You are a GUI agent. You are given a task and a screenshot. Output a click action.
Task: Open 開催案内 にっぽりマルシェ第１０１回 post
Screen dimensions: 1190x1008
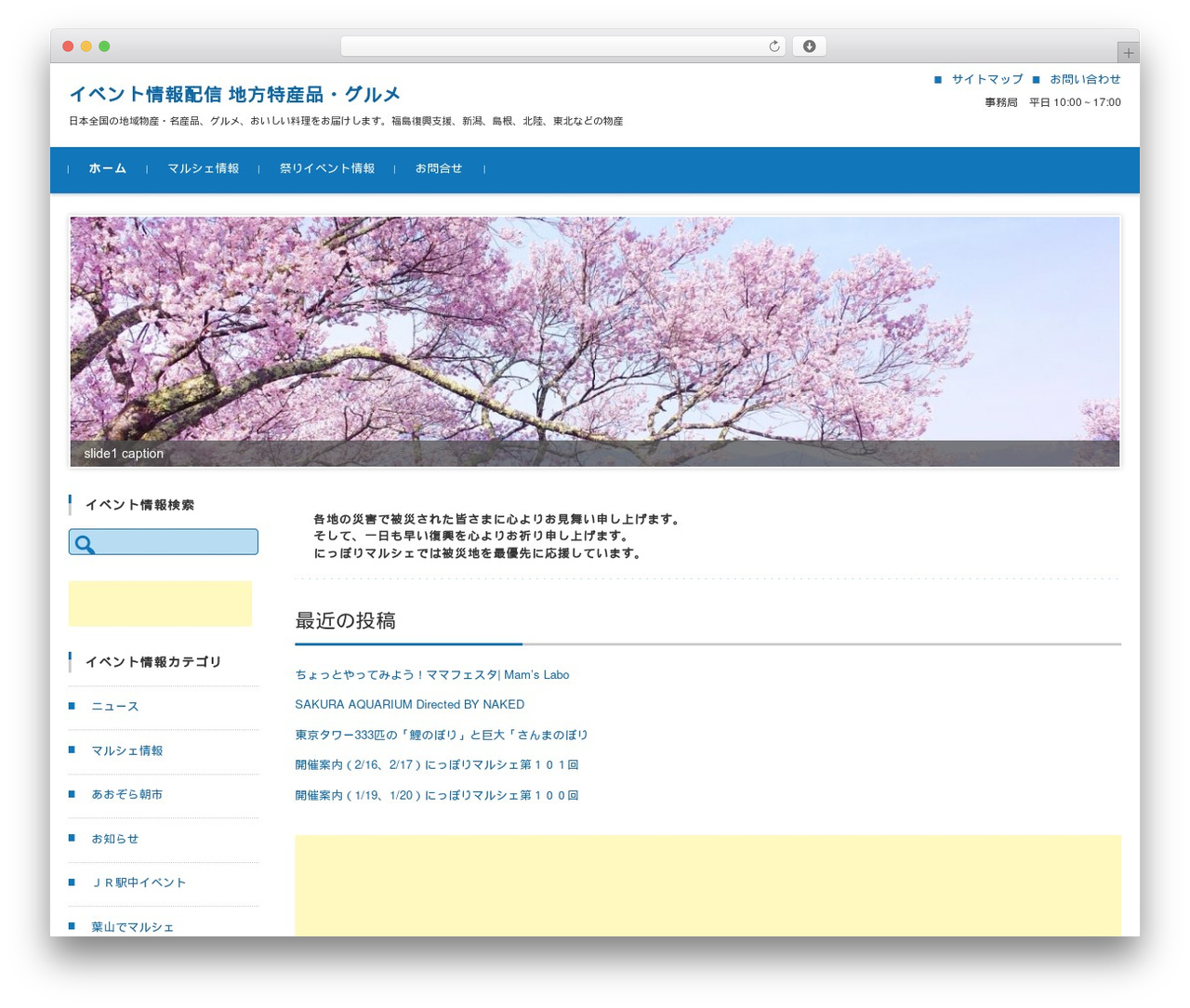coord(437,765)
